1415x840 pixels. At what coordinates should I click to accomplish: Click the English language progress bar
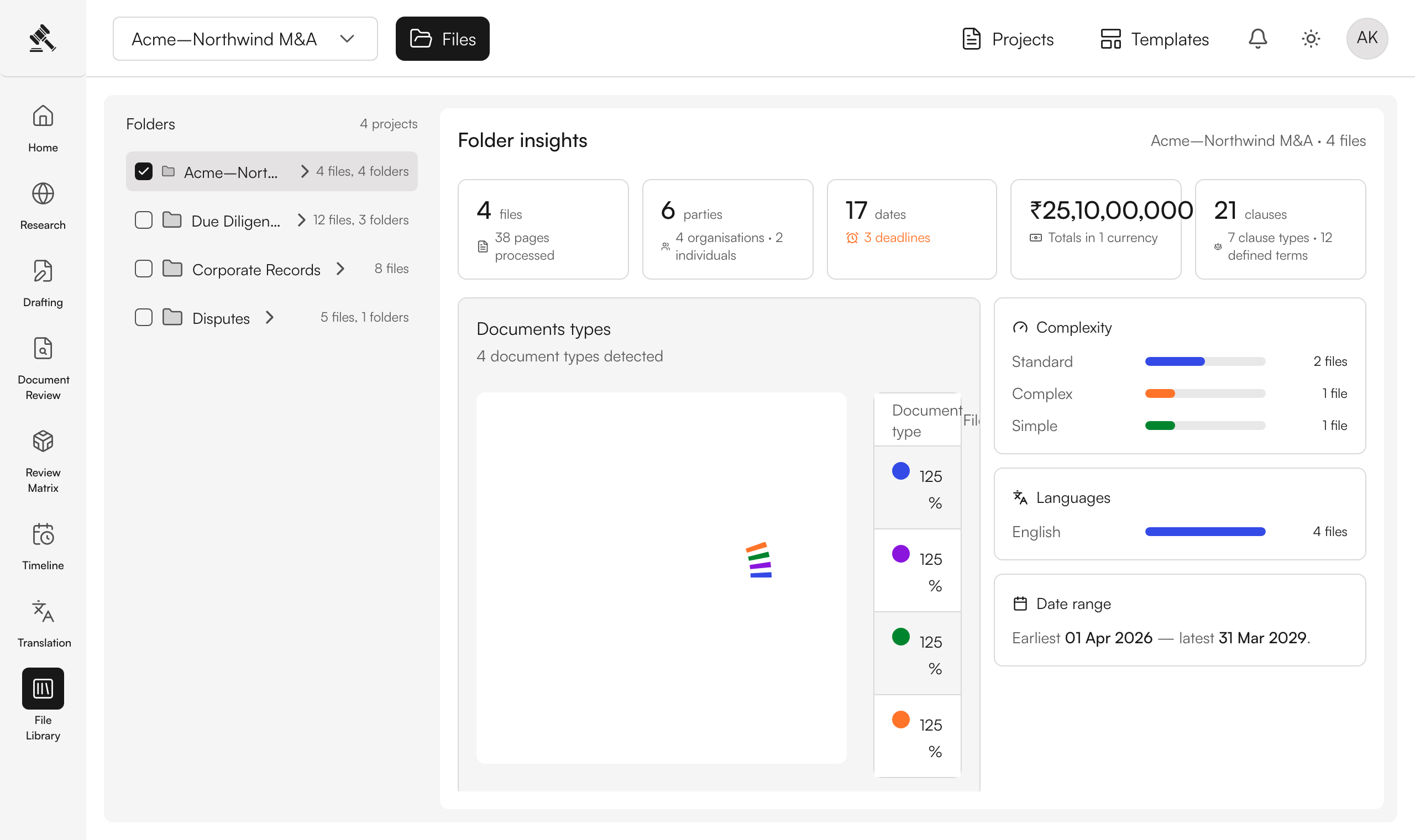point(1205,532)
